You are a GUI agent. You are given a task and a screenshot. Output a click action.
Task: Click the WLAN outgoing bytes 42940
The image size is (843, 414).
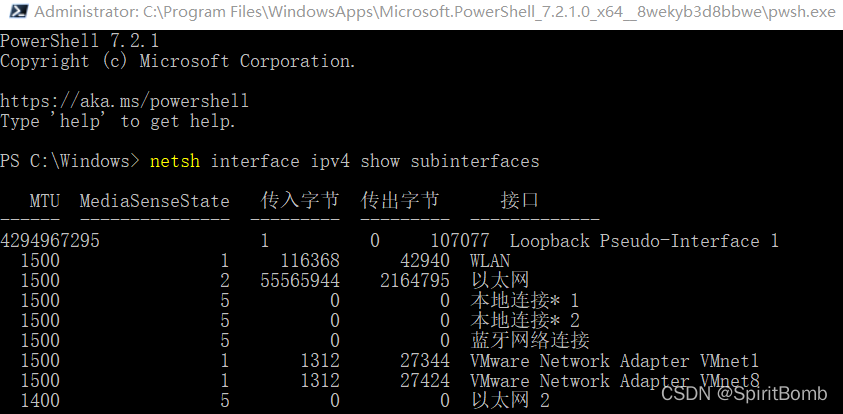tap(425, 261)
